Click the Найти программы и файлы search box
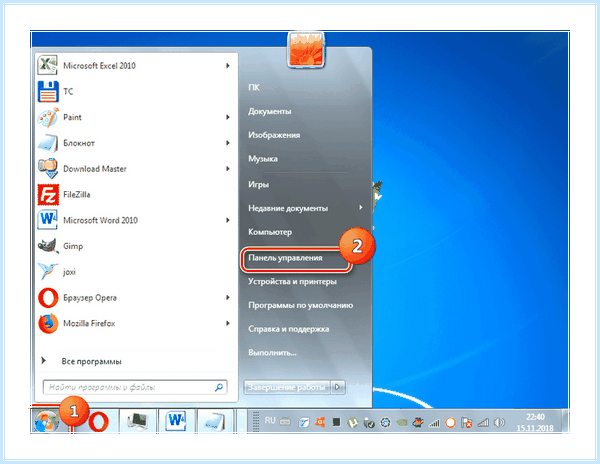 (135, 387)
